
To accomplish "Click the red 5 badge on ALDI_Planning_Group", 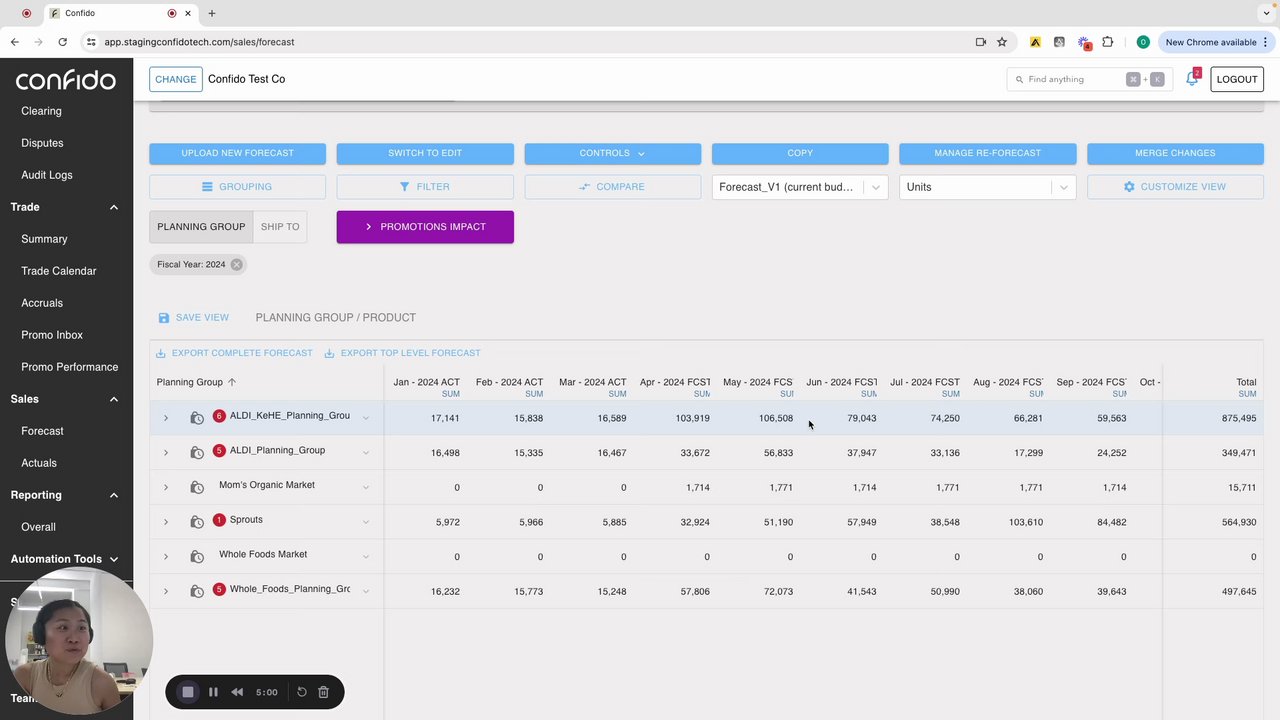I will [x=219, y=451].
